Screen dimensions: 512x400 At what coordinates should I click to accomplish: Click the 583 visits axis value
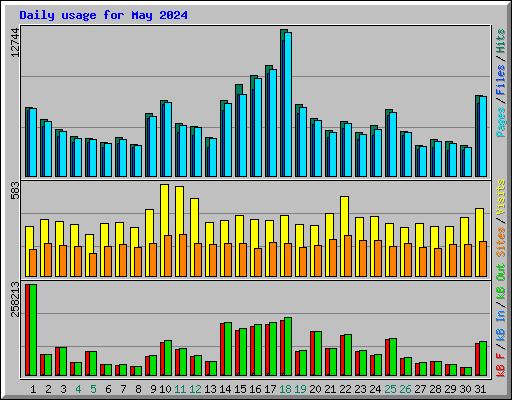[15, 190]
